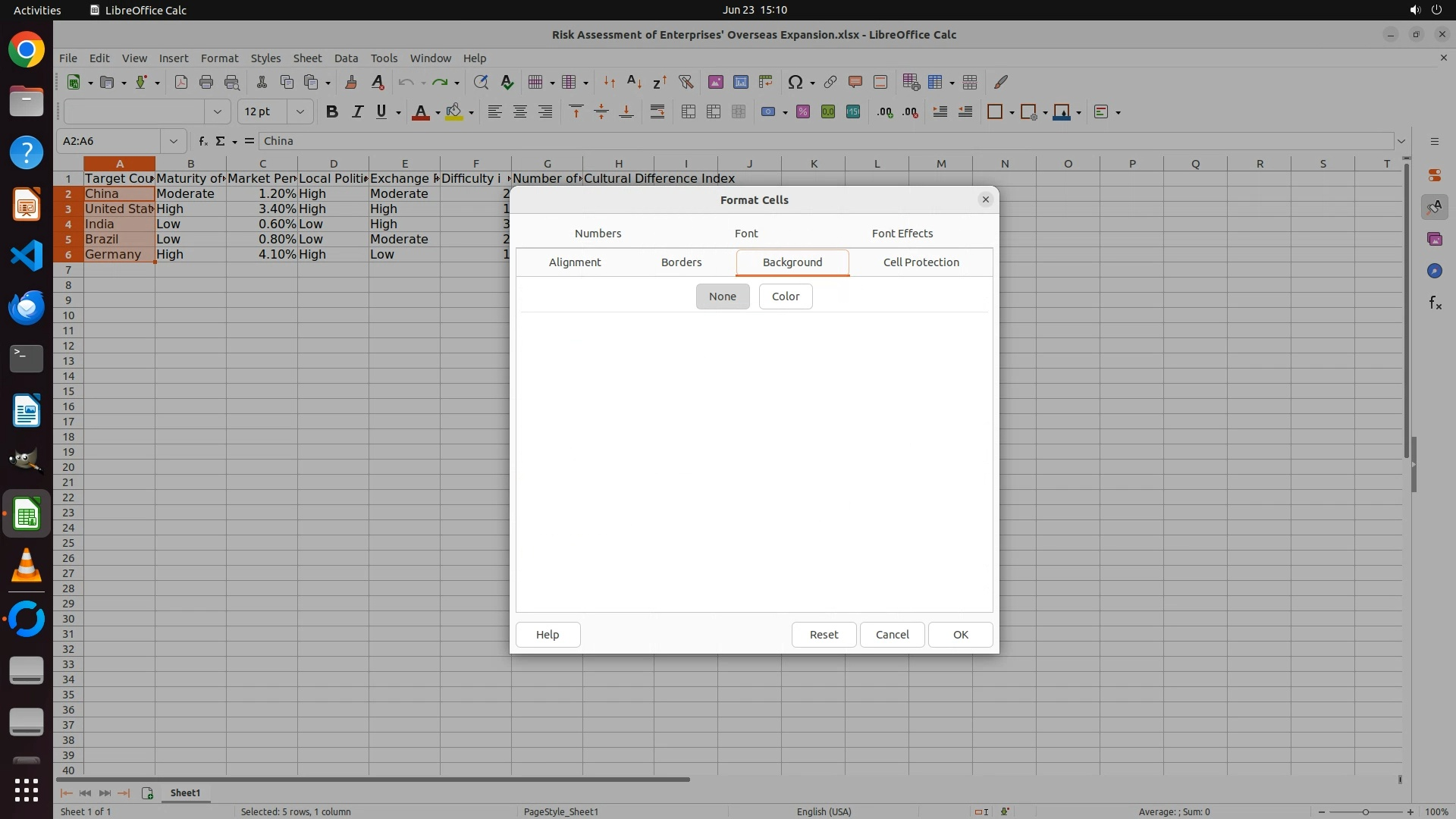This screenshot has height=819, width=1456.
Task: Click the Format as Percent icon
Action: click(803, 111)
